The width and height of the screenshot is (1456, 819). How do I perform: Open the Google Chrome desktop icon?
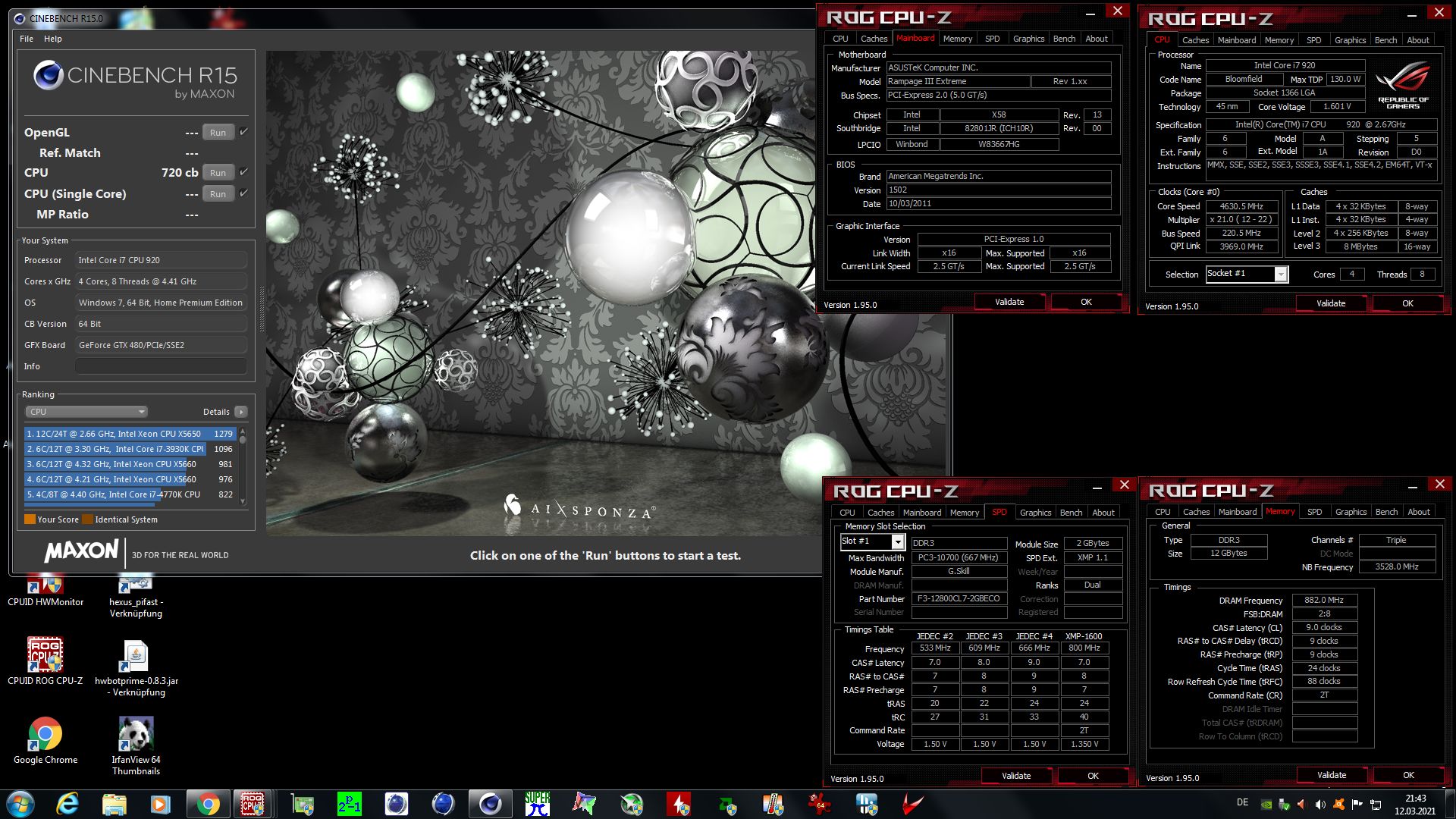tap(45, 740)
